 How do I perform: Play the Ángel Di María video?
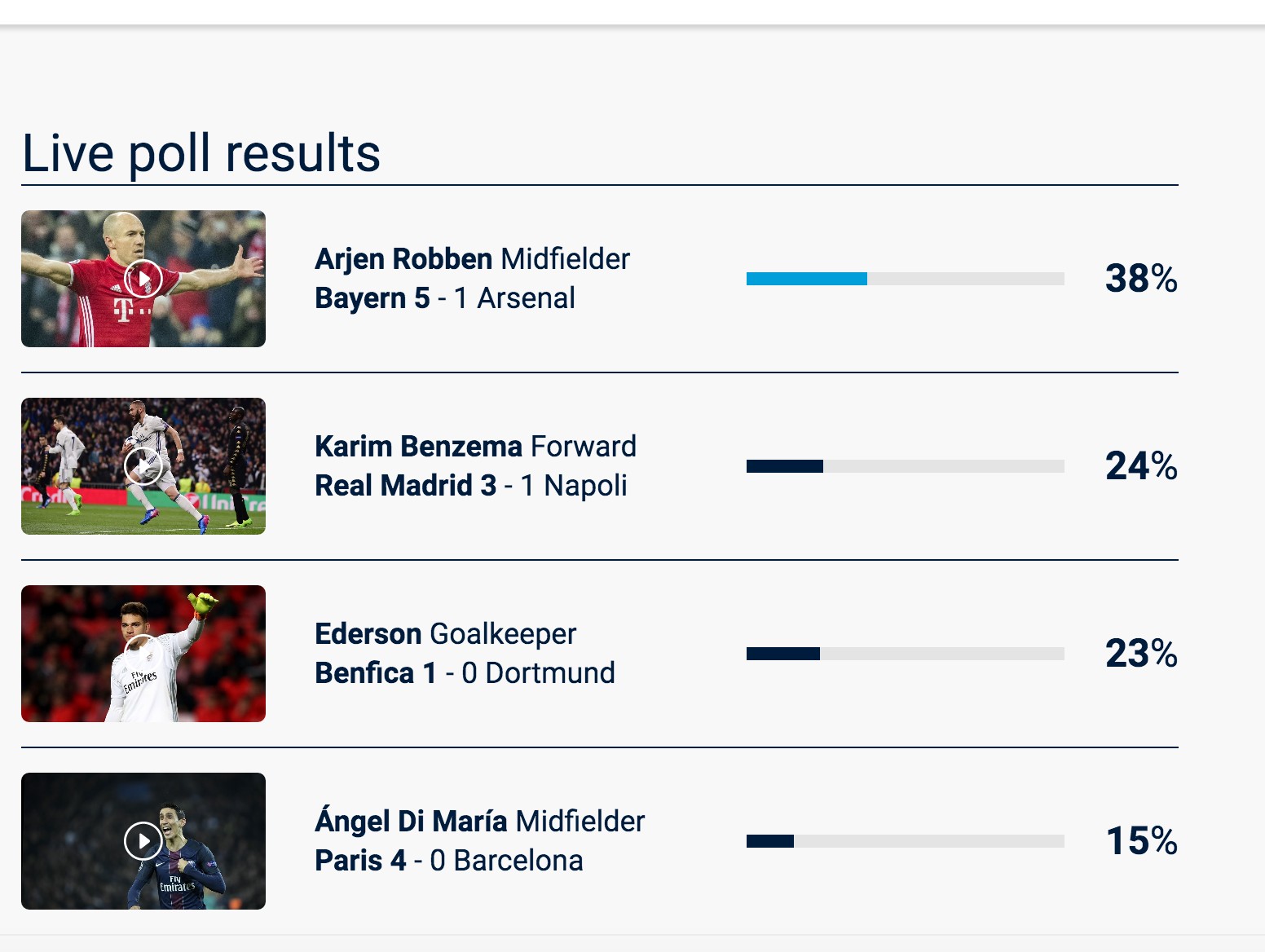143,841
